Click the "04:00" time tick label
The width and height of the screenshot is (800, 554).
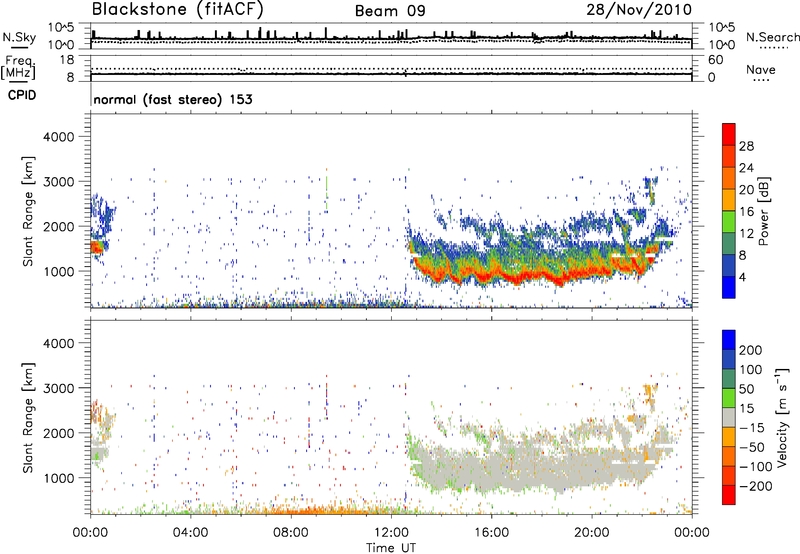pyautogui.click(x=190, y=533)
